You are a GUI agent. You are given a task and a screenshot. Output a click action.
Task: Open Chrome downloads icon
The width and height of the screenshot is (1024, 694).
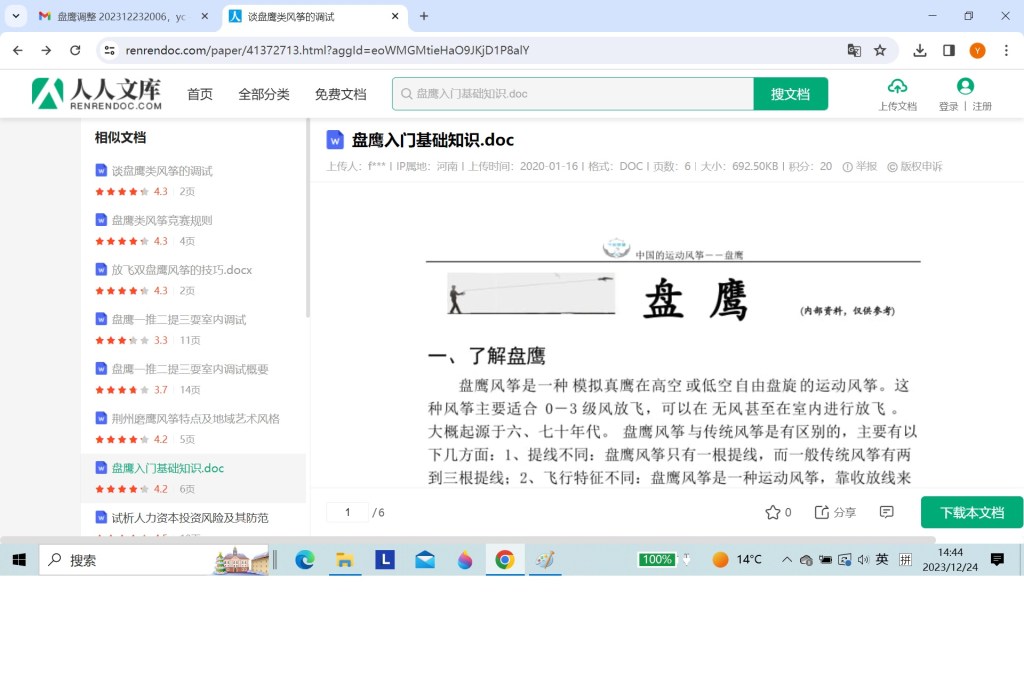(x=920, y=50)
